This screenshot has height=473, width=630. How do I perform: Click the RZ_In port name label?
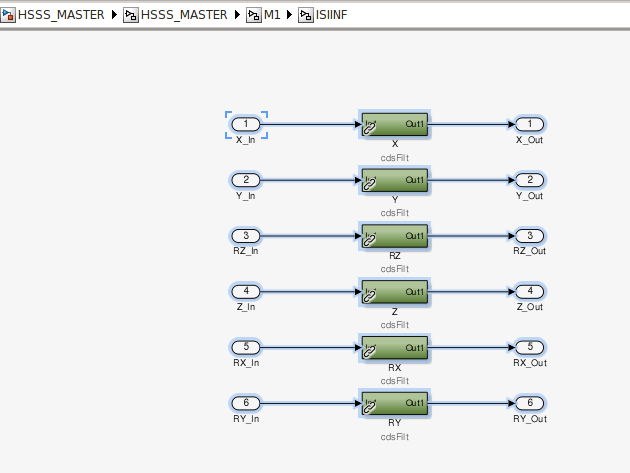pyautogui.click(x=245, y=251)
